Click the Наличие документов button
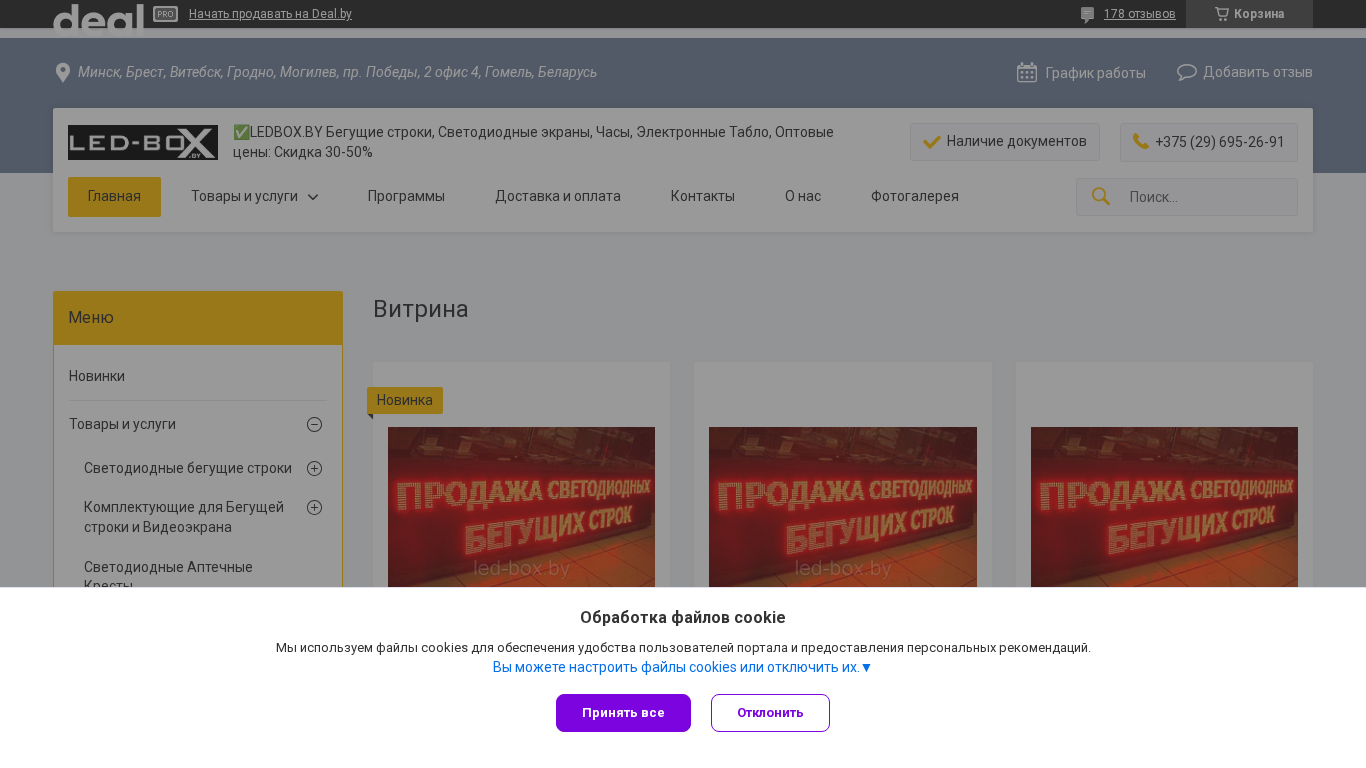The width and height of the screenshot is (1366, 768). (1005, 142)
